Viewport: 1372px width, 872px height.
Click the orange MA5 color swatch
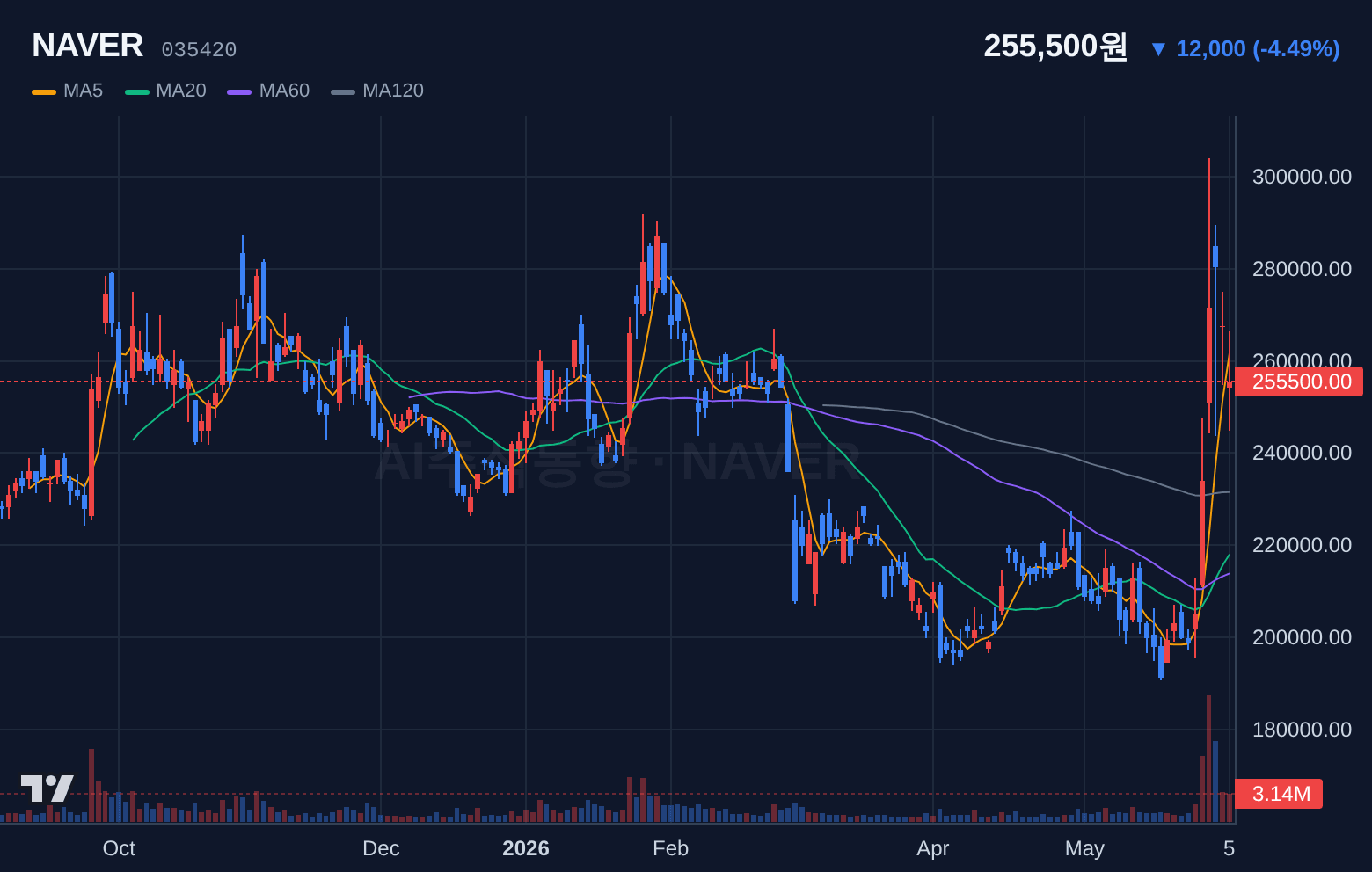44,91
